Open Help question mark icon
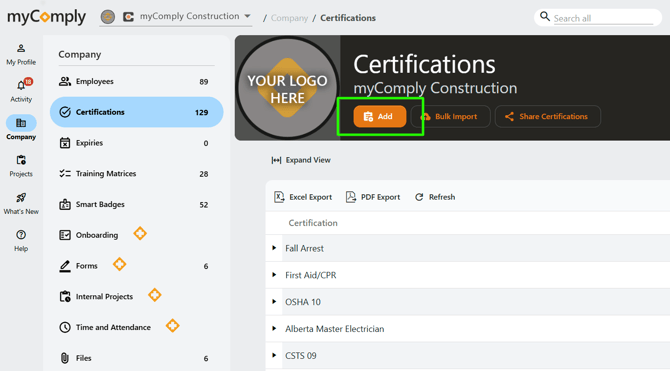The image size is (670, 371). coord(21,235)
